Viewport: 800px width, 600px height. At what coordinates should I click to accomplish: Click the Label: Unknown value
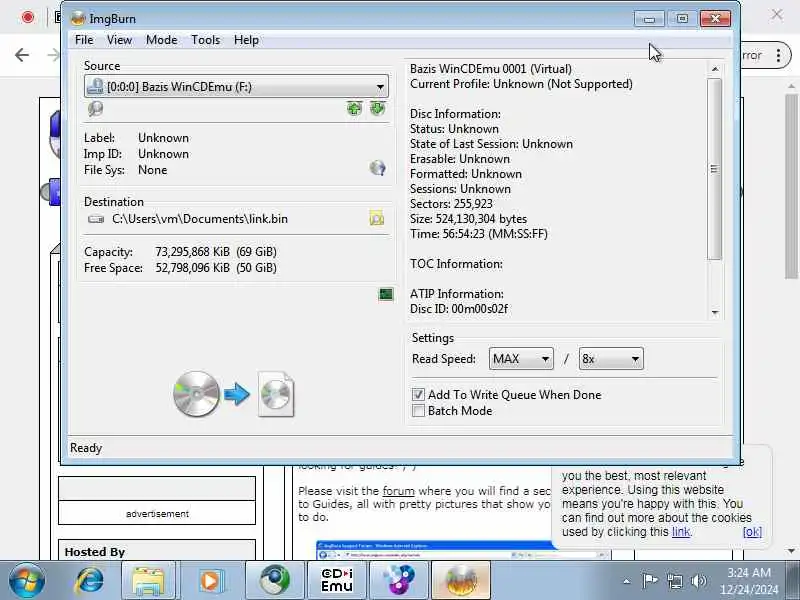tap(163, 138)
